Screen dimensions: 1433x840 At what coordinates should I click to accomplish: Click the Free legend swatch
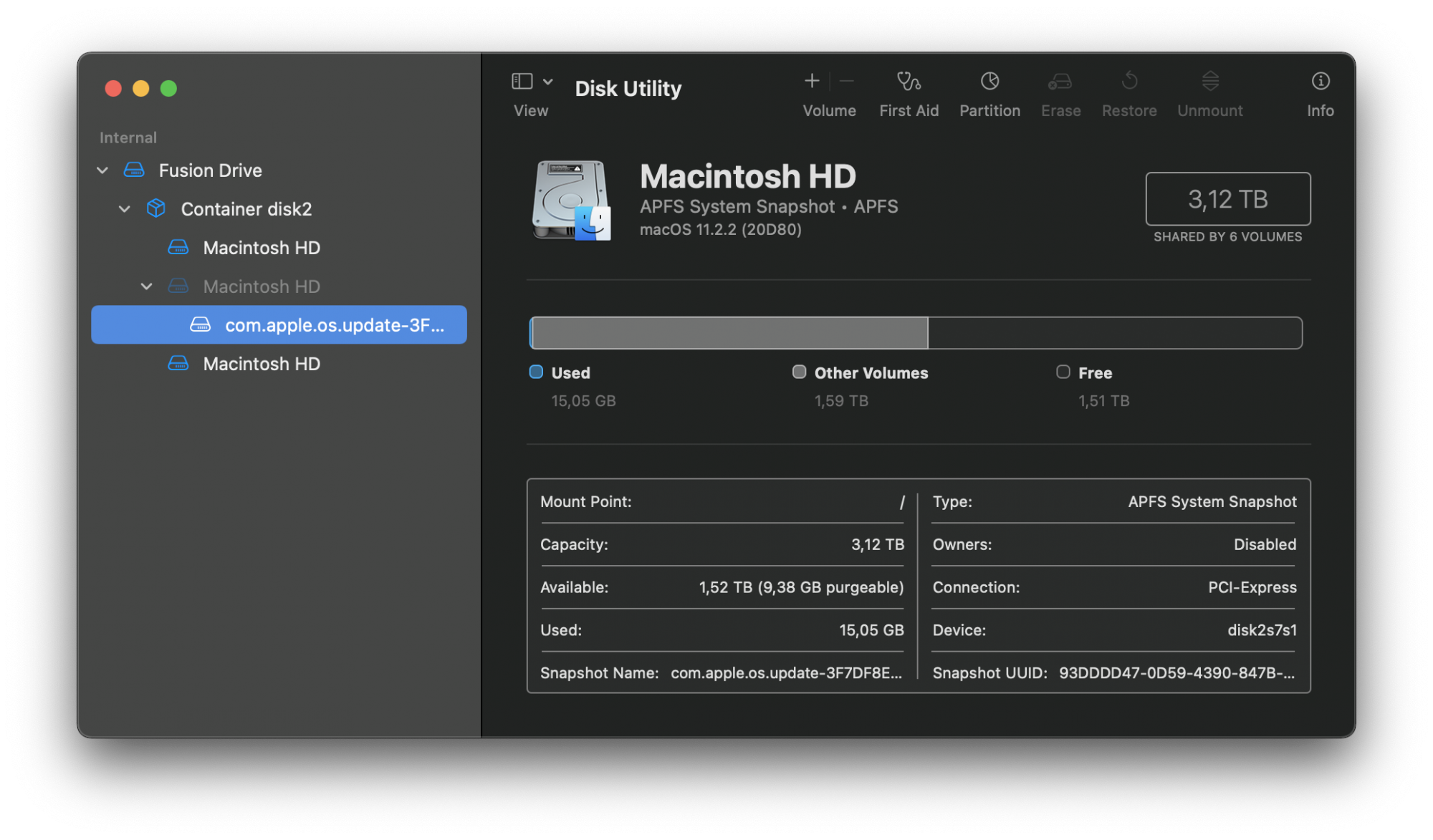click(x=1063, y=372)
